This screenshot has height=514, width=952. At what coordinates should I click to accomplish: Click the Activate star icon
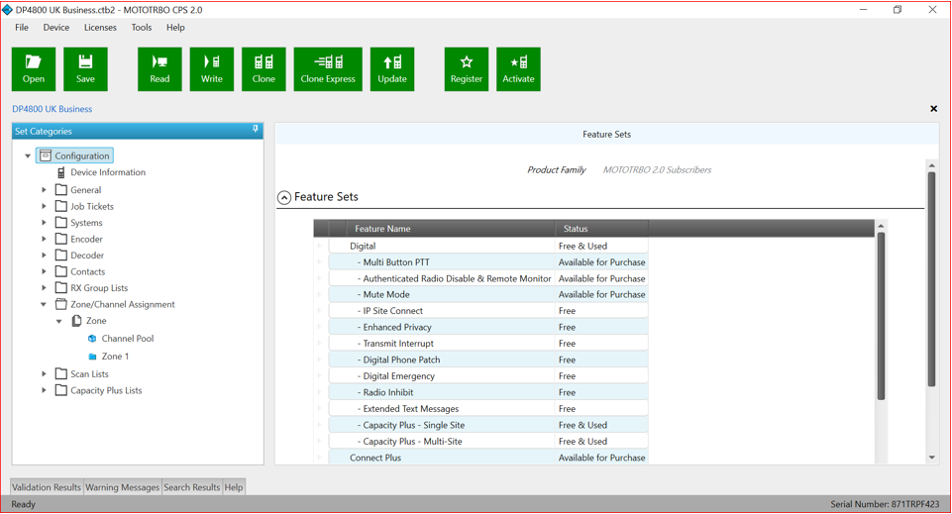tap(518, 69)
